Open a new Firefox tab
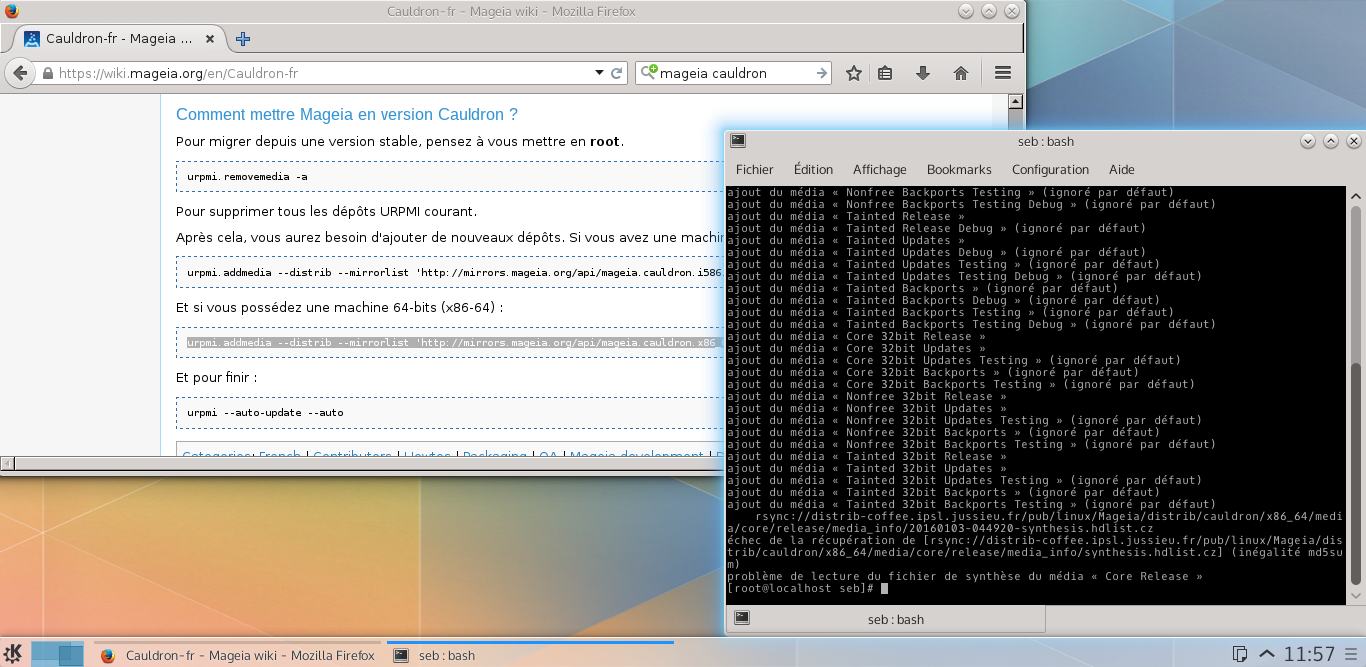This screenshot has width=1366, height=667. (243, 39)
